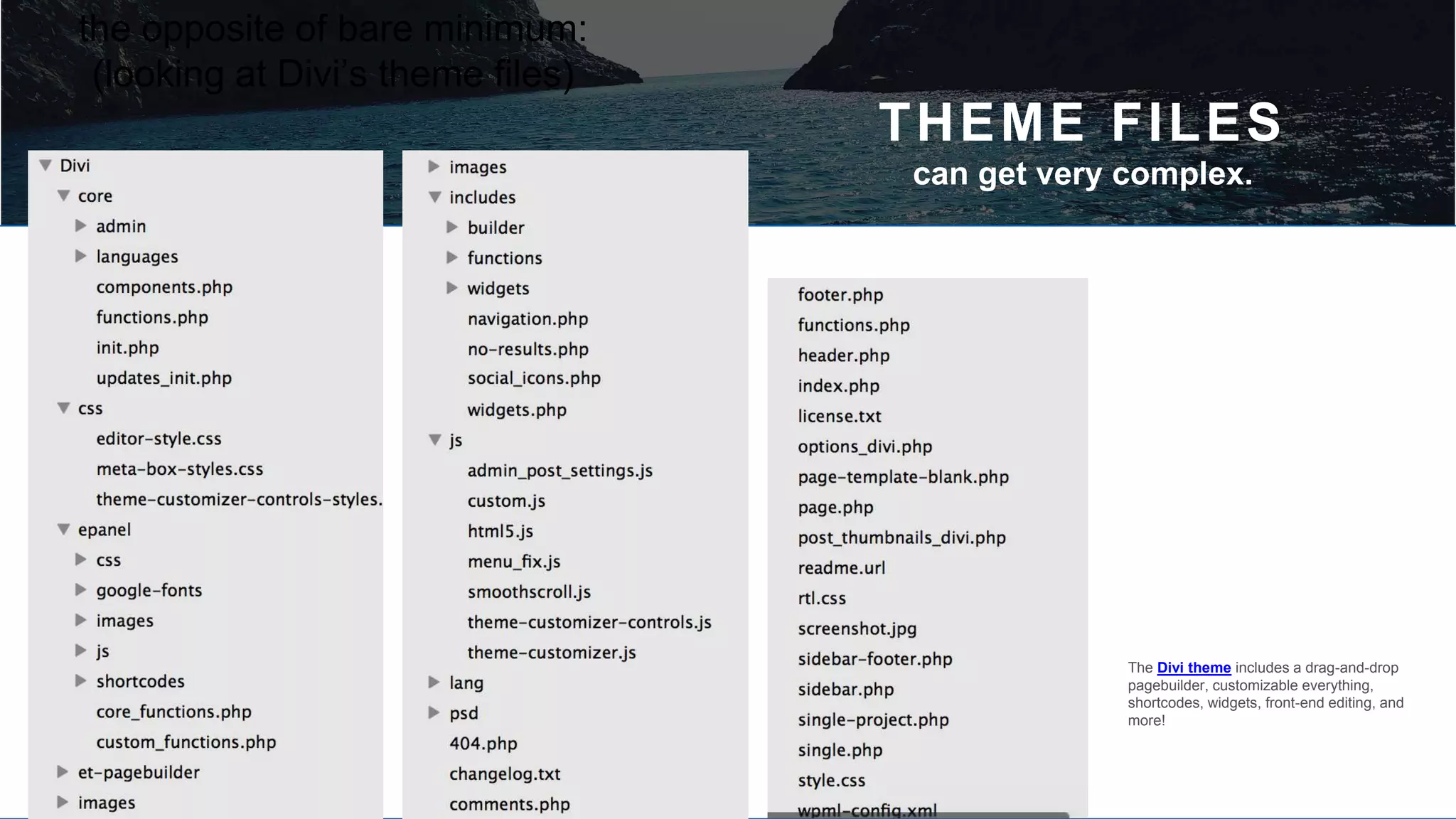Viewport: 1456px width, 819px height.
Task: Expand the shortcodes folder triangle
Action: point(81,681)
